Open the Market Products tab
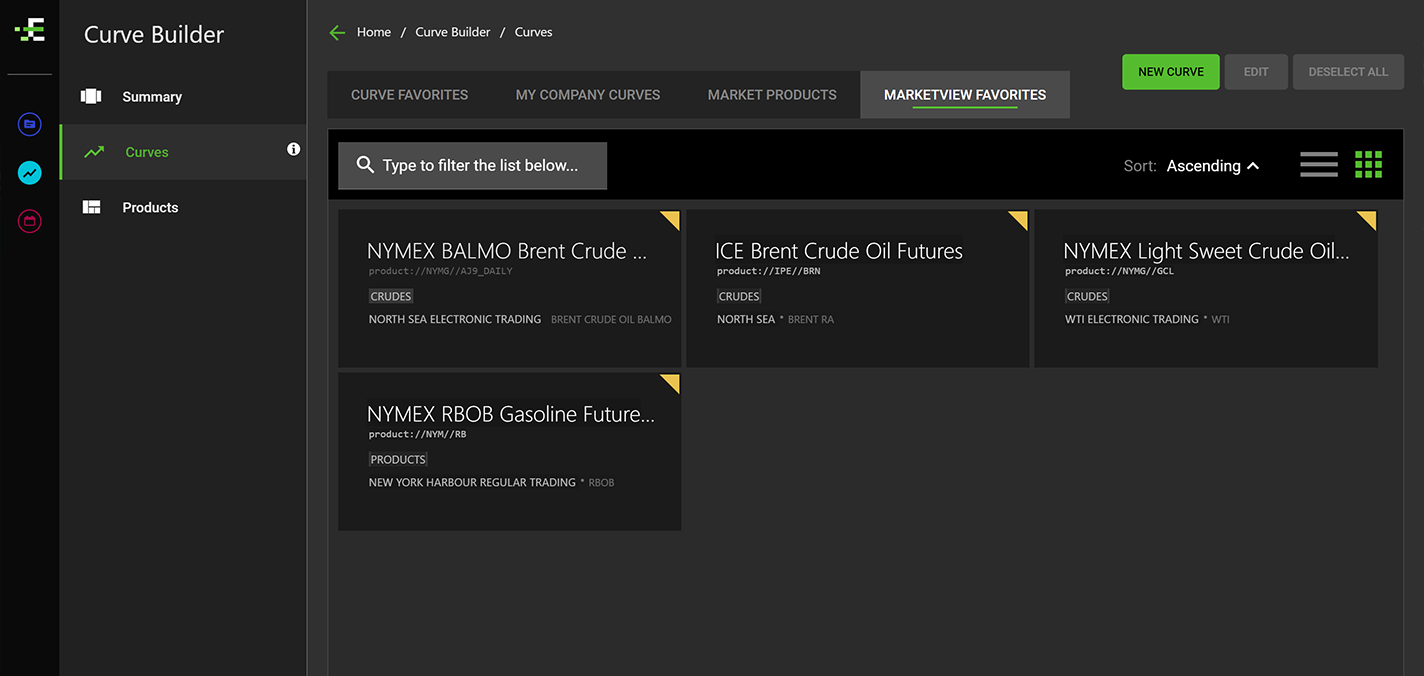Viewport: 1424px width, 676px height. click(772, 95)
